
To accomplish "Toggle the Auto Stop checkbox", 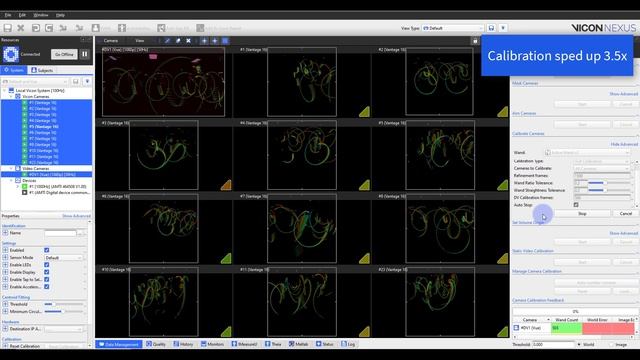I will point(576,204).
